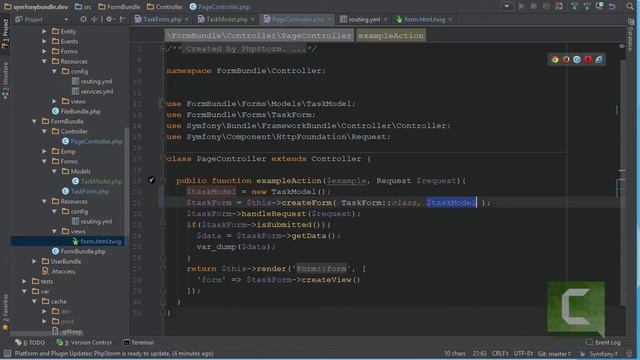The width and height of the screenshot is (640, 360).
Task: Close the TaskForm.php tab
Action: [187, 19]
